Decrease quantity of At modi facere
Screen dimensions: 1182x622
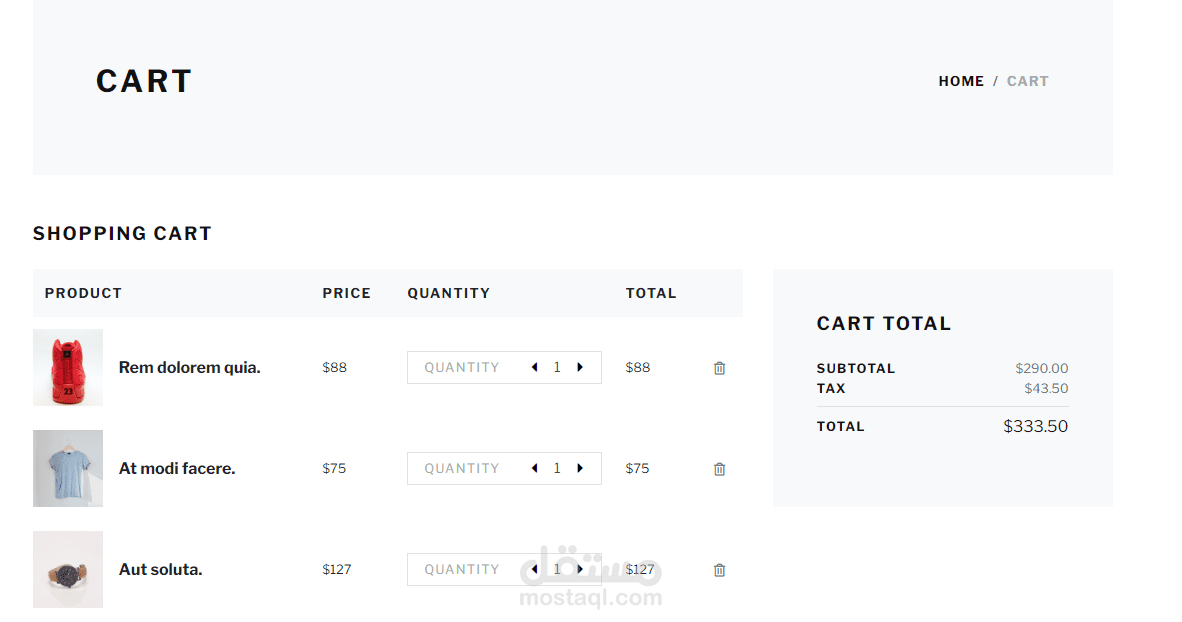534,468
